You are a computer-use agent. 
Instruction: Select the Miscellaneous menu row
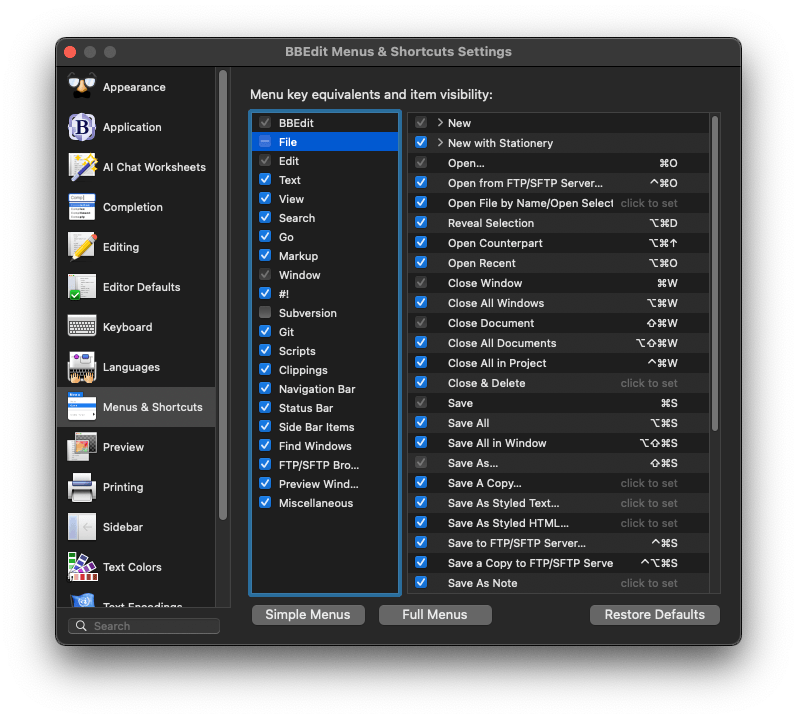point(325,503)
